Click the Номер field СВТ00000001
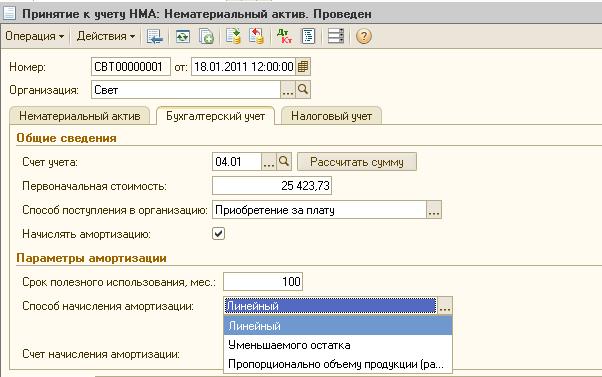This screenshot has width=602, height=377. pyautogui.click(x=131, y=67)
